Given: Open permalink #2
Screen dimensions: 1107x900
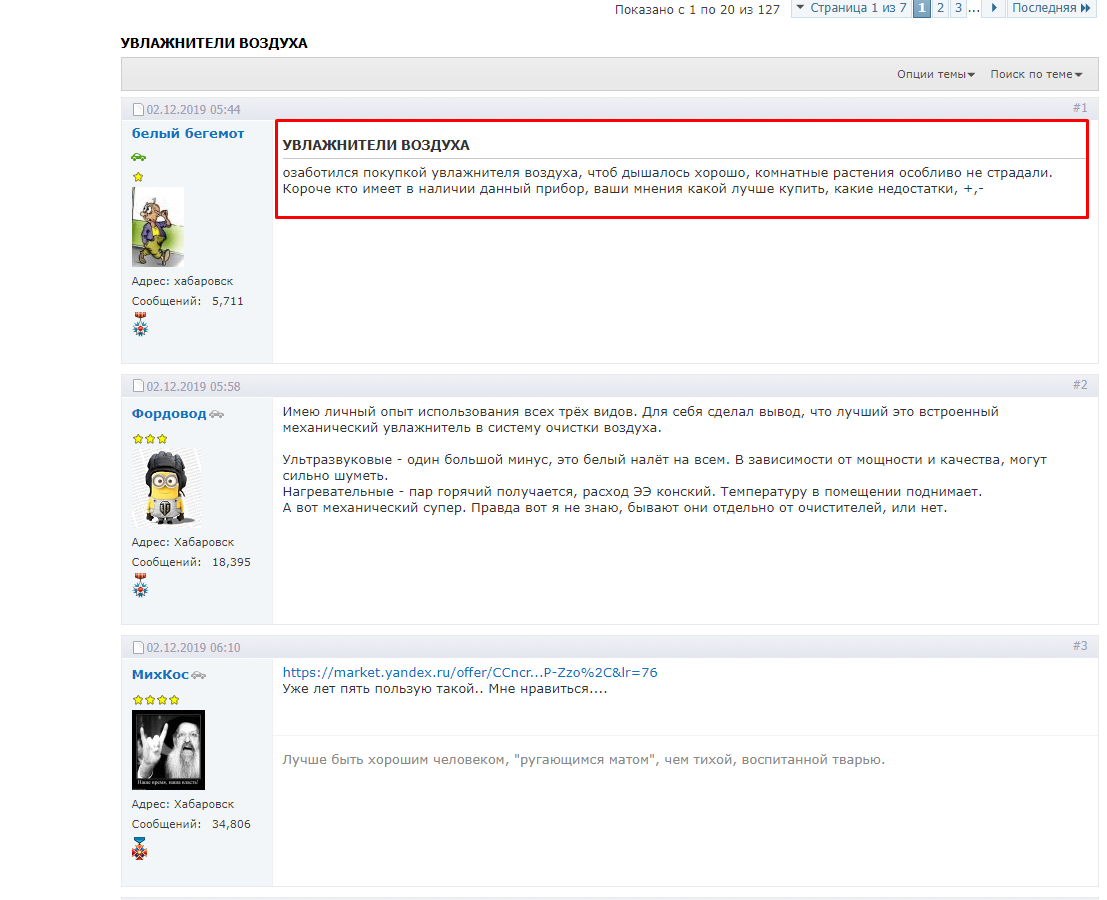Looking at the screenshot, I should pos(1080,385).
